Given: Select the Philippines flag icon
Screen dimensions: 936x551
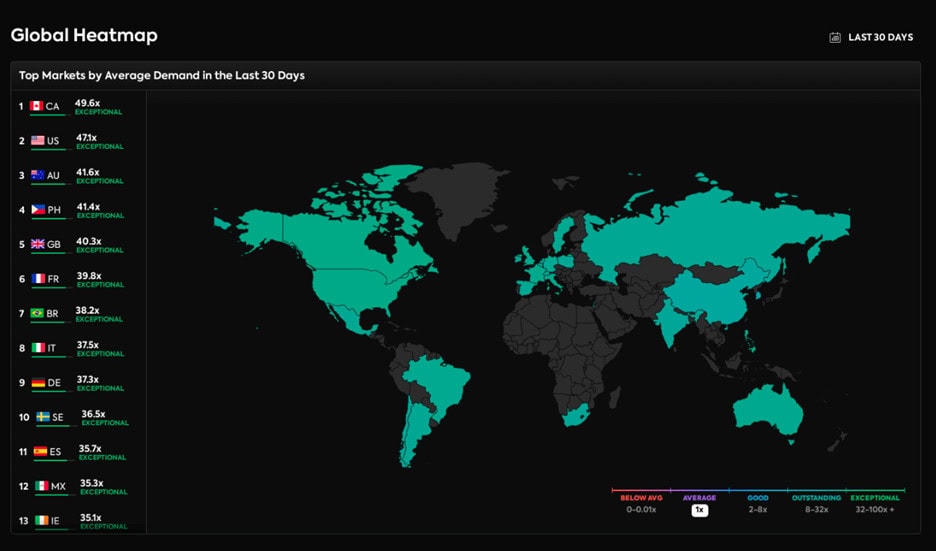Looking at the screenshot, I should point(38,210).
